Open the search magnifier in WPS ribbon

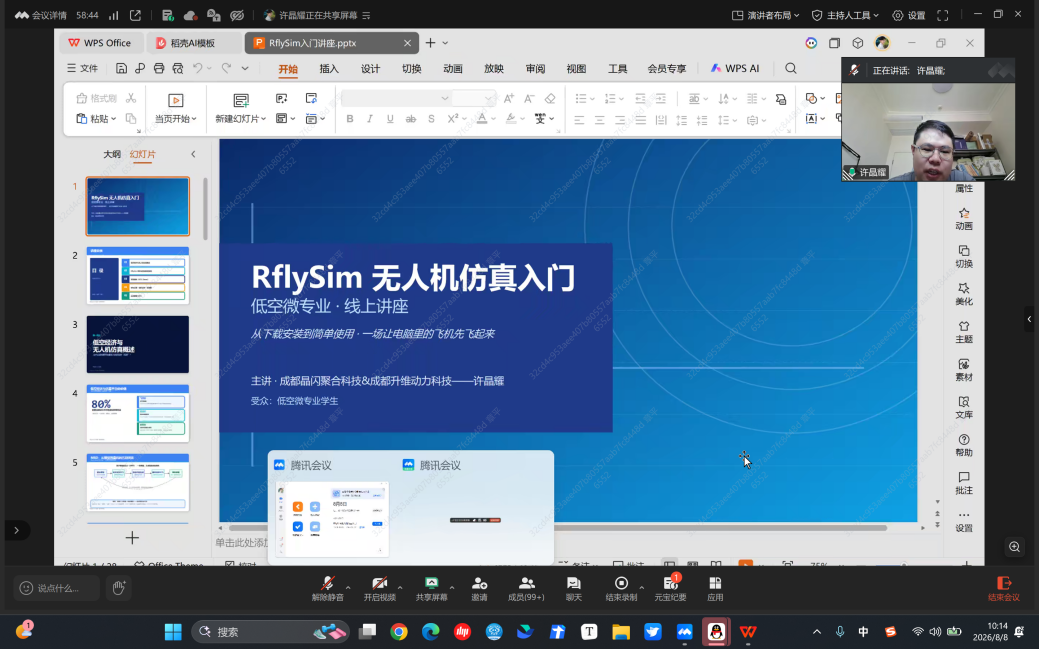point(791,68)
